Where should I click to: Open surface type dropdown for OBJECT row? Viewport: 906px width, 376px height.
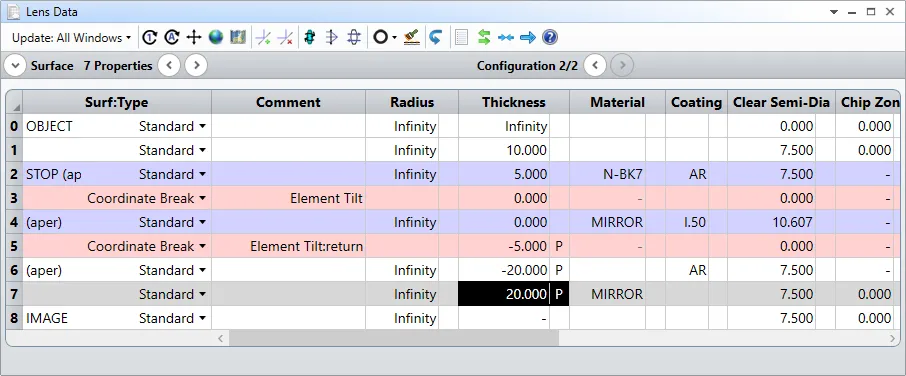pos(202,126)
